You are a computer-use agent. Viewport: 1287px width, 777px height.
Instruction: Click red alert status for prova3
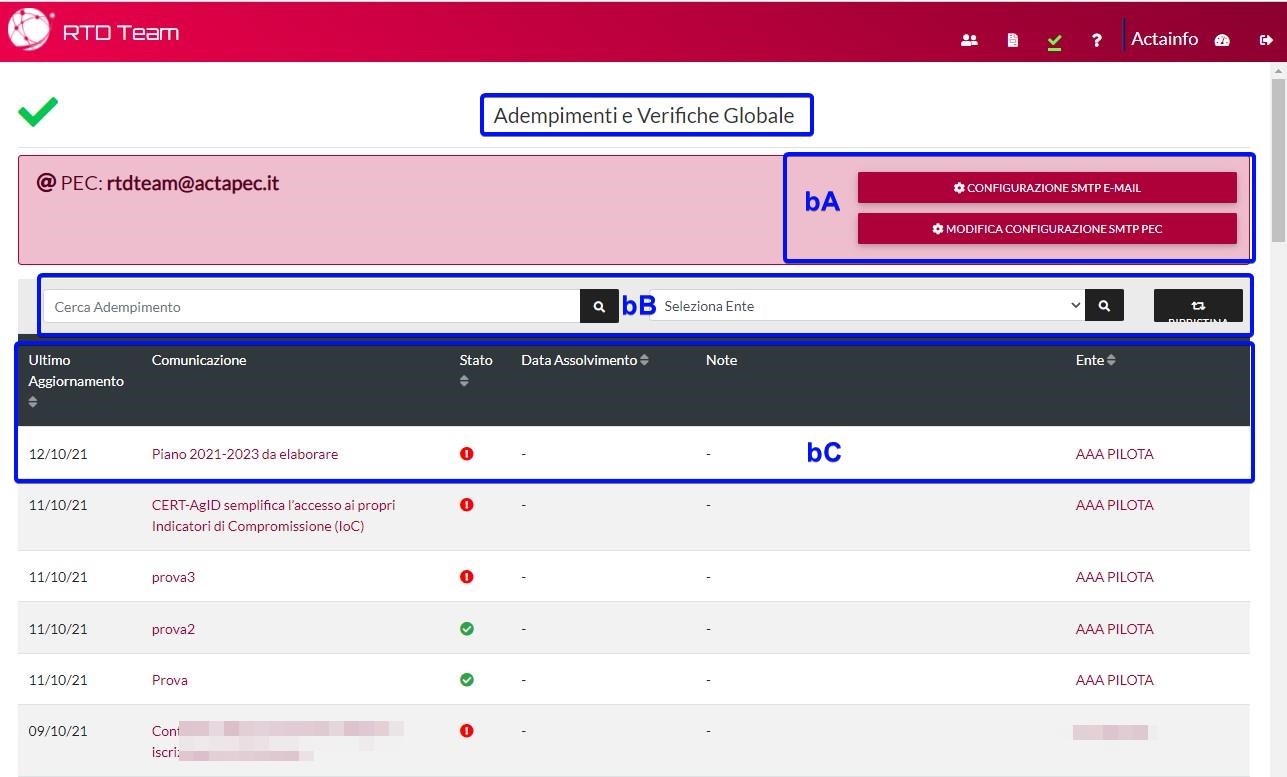pyautogui.click(x=466, y=577)
